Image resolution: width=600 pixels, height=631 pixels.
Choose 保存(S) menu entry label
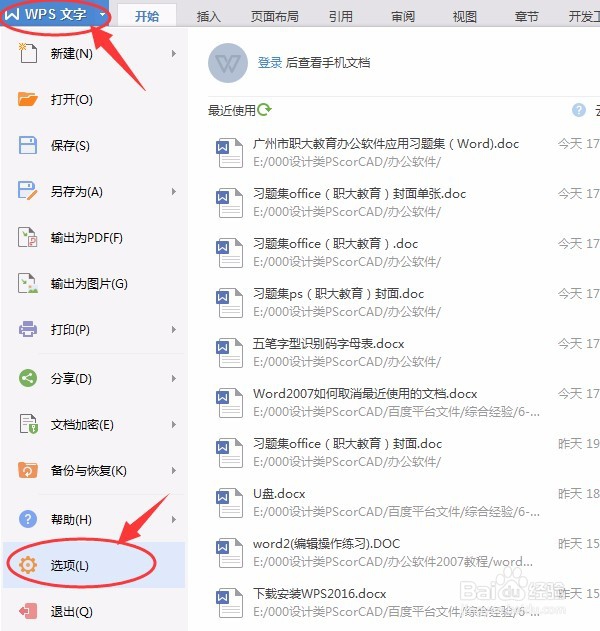(x=70, y=146)
